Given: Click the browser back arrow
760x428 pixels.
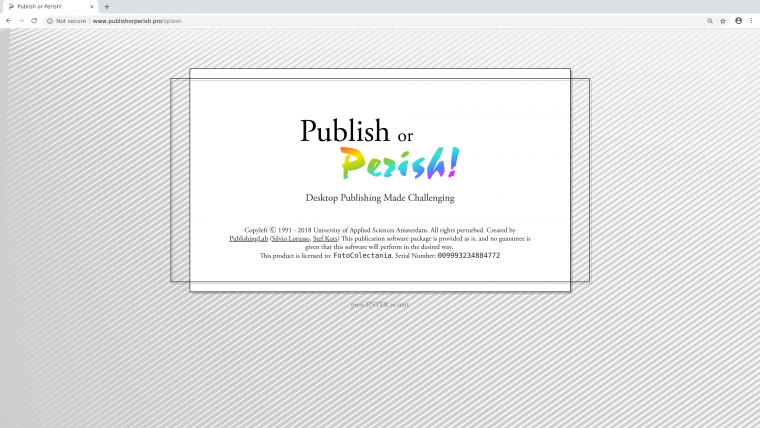Looking at the screenshot, I should tap(9, 20).
